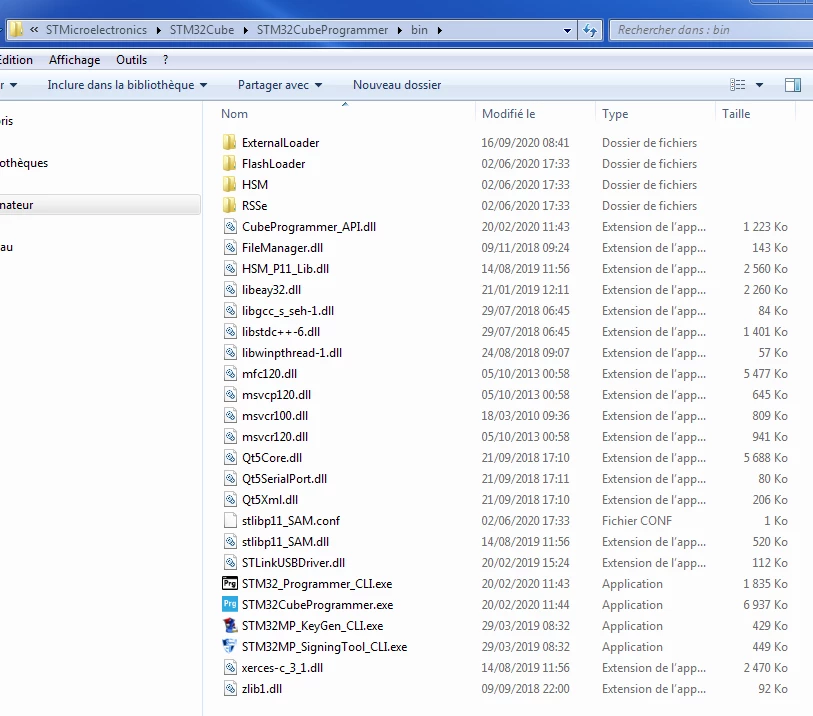This screenshot has width=813, height=716.
Task: Click the Rechercher dans : bin search field
Action: coord(710,30)
